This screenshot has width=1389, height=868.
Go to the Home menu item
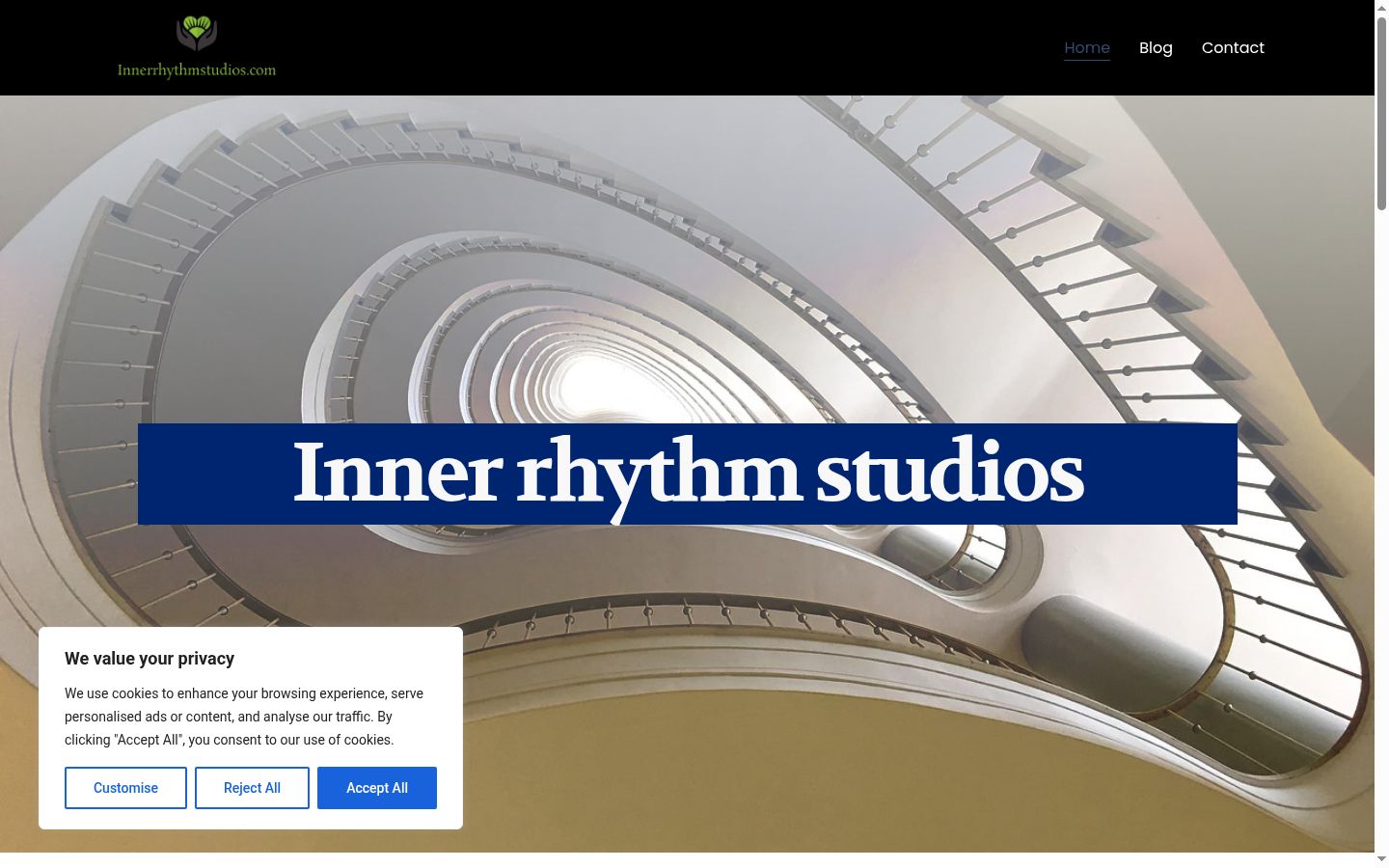[x=1087, y=48]
